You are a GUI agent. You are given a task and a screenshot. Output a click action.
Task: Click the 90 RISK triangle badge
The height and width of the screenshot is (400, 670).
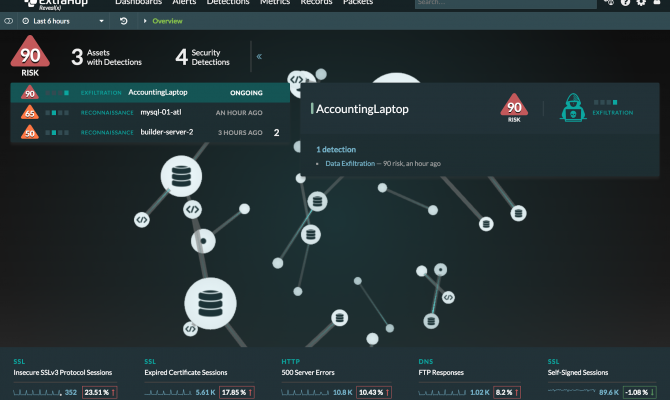tap(30, 56)
